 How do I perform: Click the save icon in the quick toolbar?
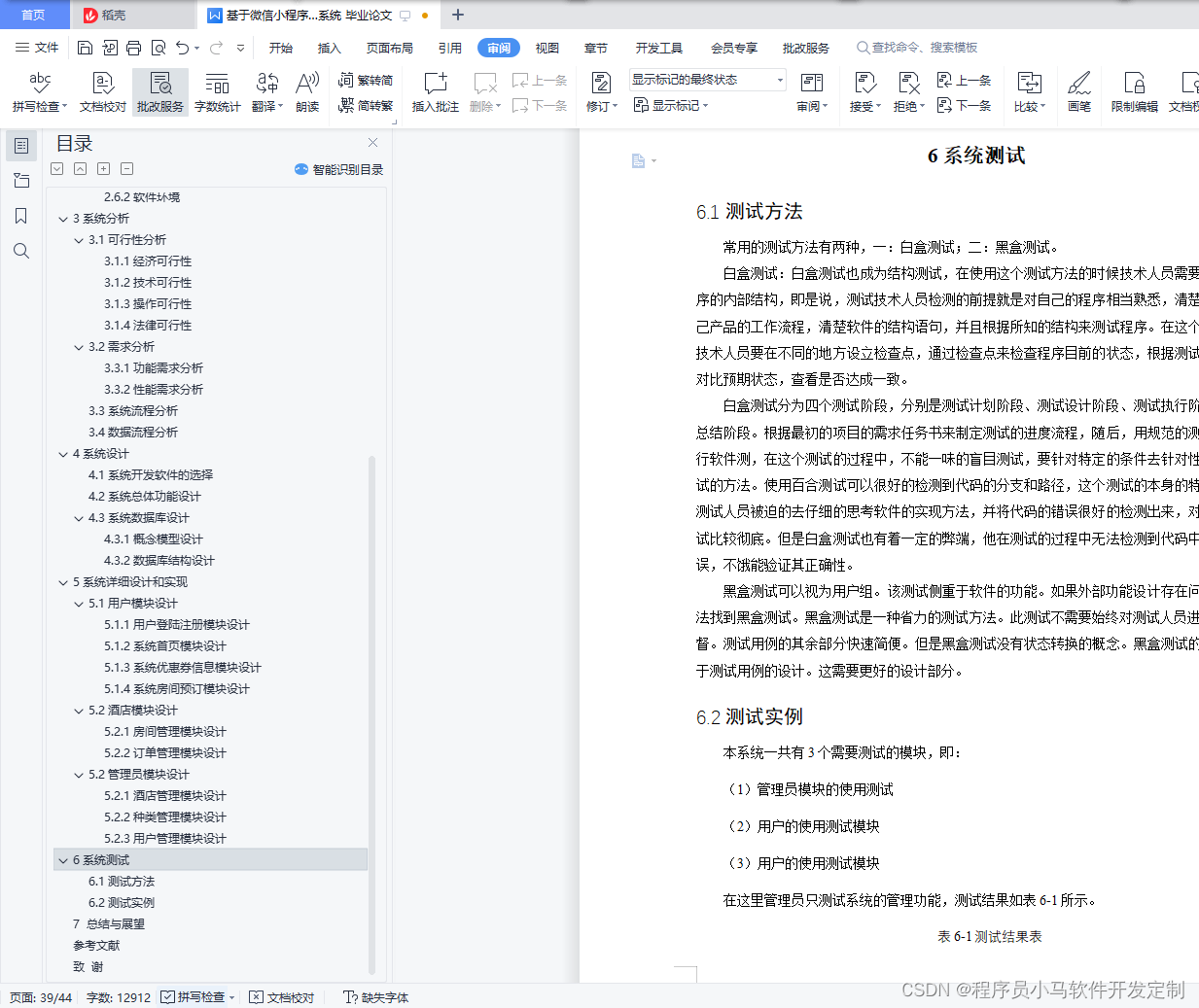tap(85, 48)
